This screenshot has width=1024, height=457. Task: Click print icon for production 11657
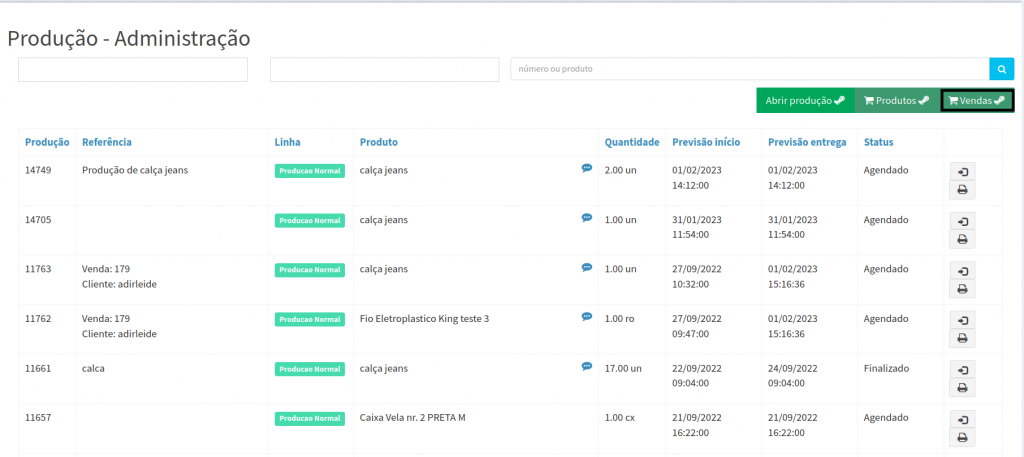point(962,437)
